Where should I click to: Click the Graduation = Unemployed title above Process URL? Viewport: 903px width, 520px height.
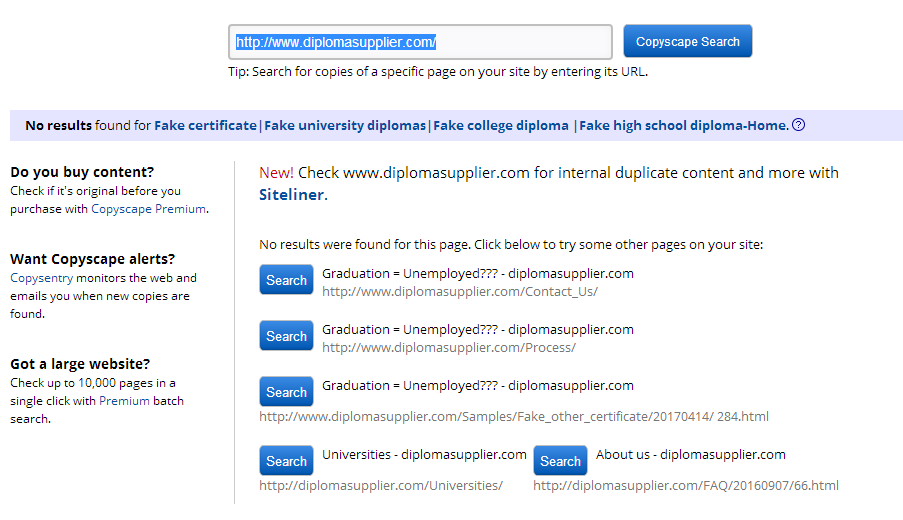(x=477, y=330)
